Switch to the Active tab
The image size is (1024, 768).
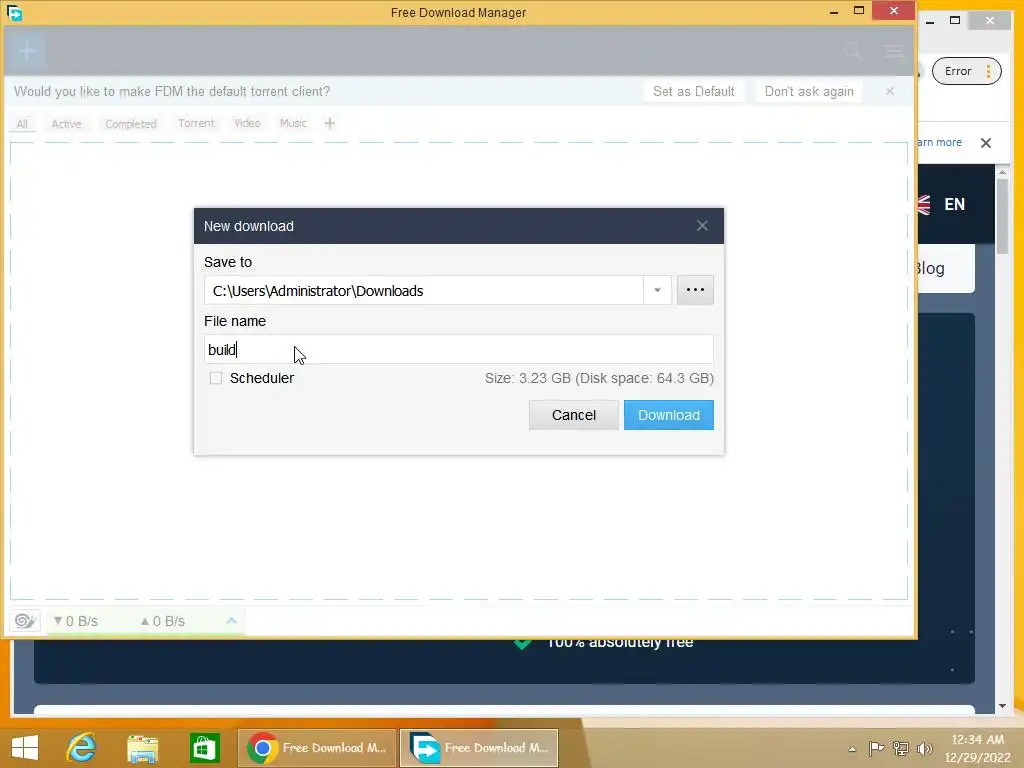coord(67,124)
